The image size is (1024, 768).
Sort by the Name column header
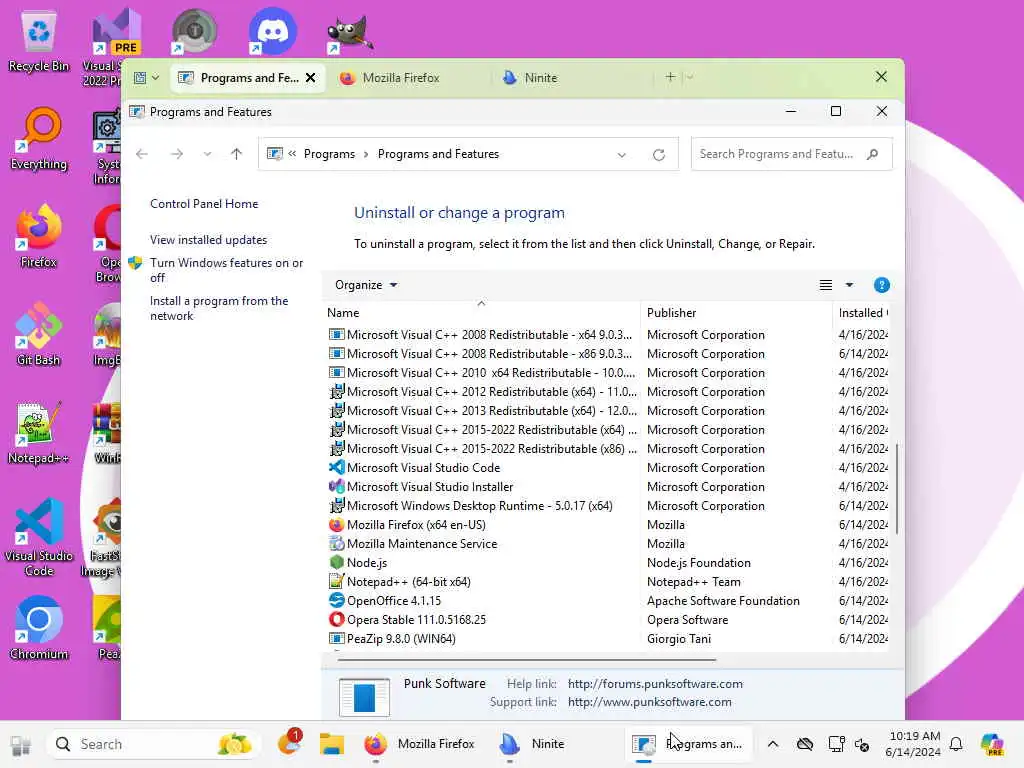click(x=480, y=313)
